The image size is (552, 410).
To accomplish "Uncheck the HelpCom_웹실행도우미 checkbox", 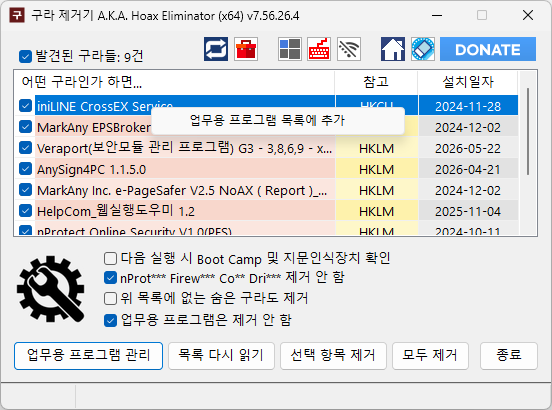I will coord(25,211).
